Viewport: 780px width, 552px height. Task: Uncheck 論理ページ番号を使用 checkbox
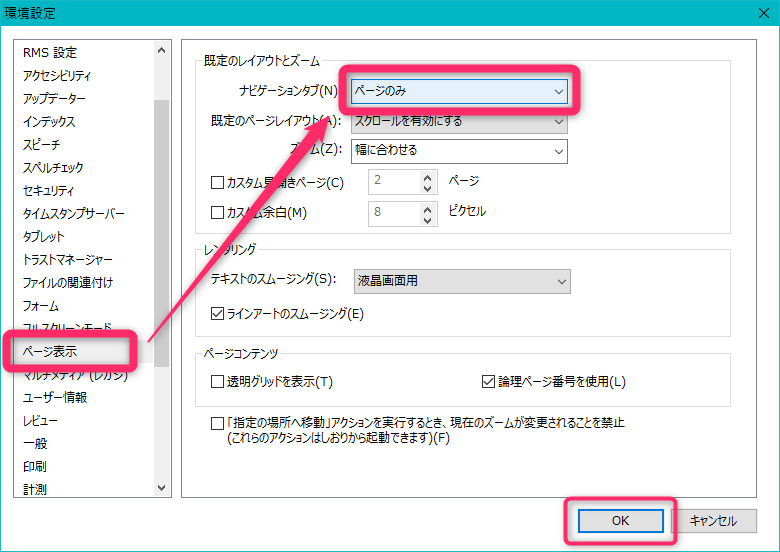tap(489, 382)
